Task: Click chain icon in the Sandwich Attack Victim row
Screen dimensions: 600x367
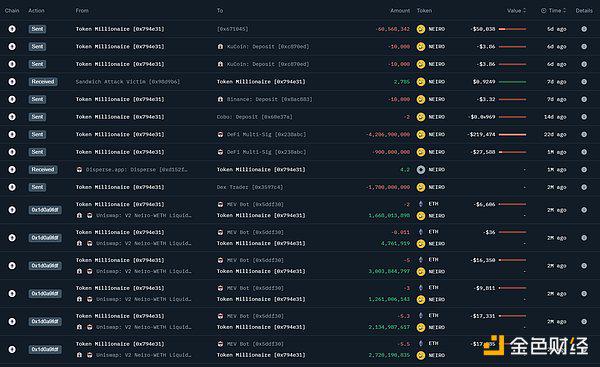Action: (x=12, y=82)
